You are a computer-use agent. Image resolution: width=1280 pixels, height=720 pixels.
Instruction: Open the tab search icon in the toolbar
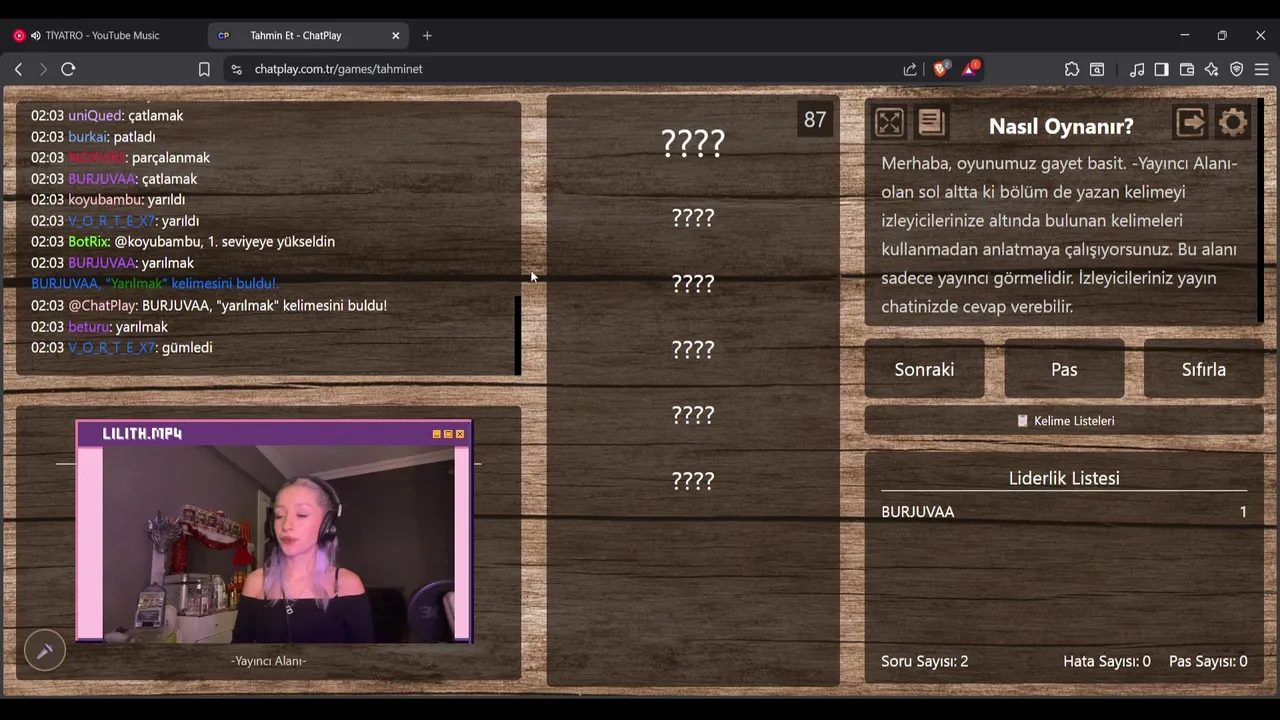pyautogui.click(x=1097, y=69)
